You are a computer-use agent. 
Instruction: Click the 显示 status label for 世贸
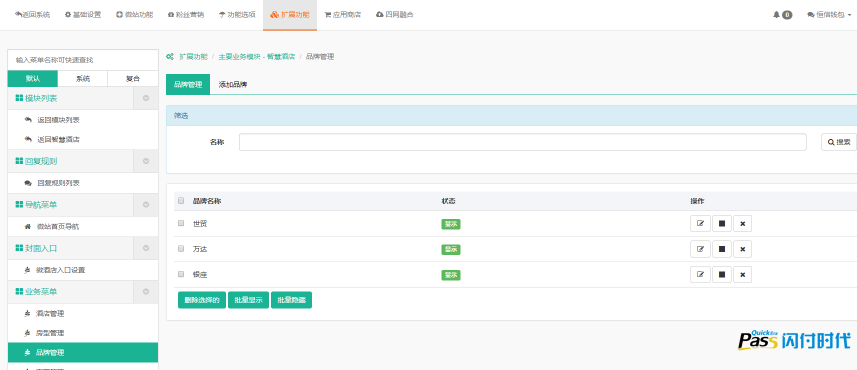pos(451,224)
